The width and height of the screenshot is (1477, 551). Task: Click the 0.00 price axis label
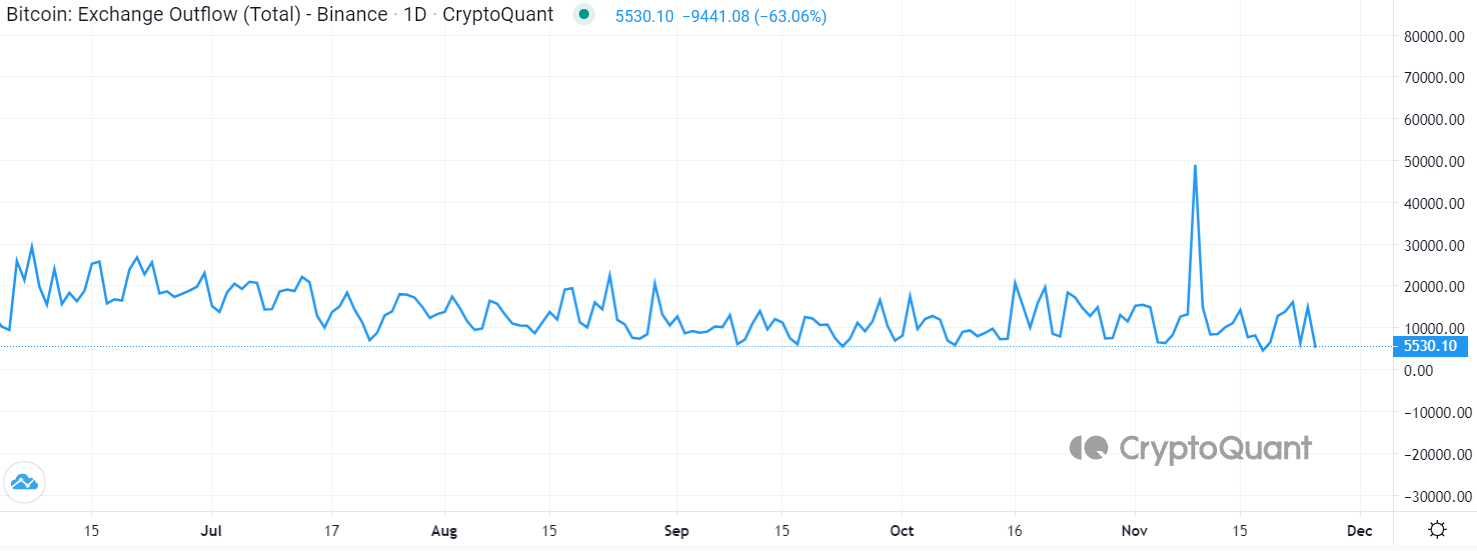pos(1420,371)
